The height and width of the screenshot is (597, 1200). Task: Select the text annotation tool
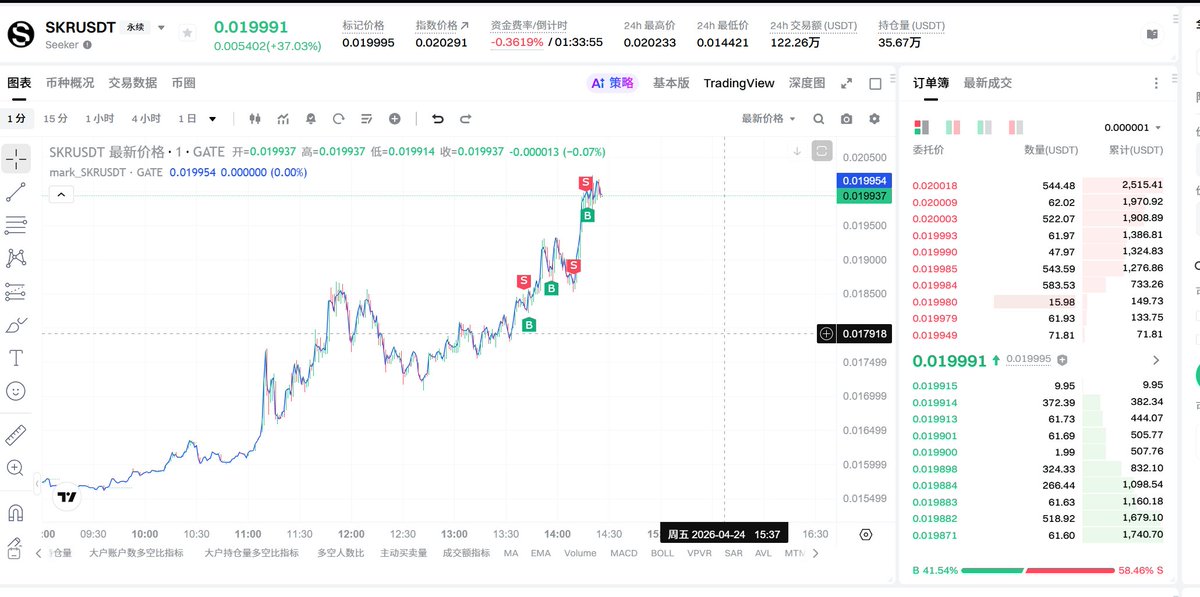16,357
